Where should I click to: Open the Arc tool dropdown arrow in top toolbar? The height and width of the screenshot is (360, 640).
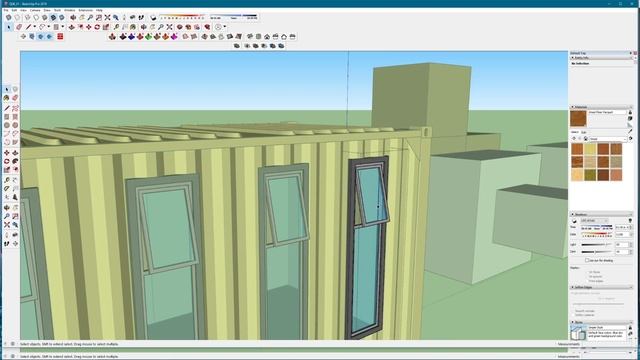click(x=49, y=27)
